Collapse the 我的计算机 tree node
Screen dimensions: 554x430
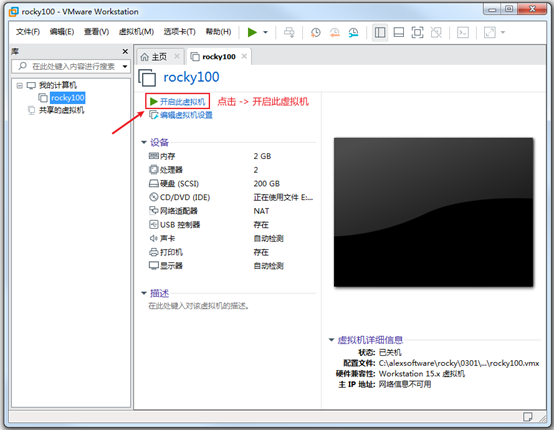click(20, 86)
